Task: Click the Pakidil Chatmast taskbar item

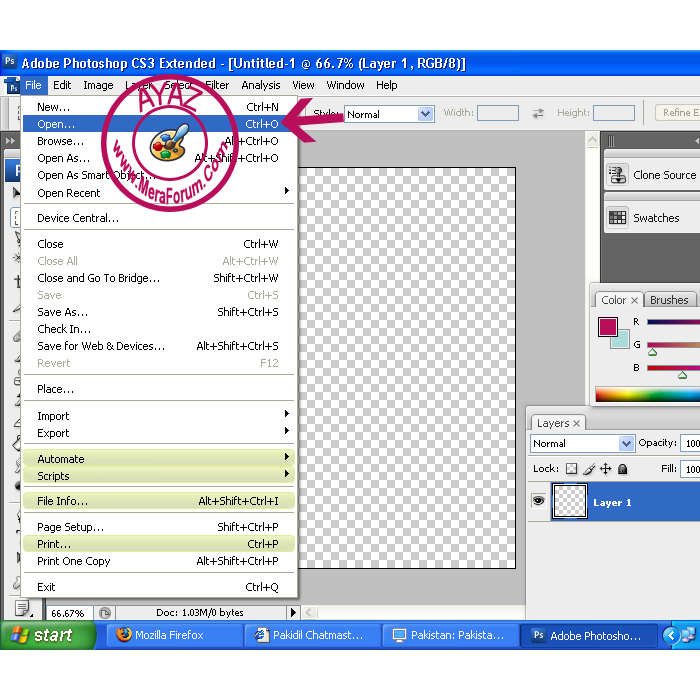Action: coord(313,635)
